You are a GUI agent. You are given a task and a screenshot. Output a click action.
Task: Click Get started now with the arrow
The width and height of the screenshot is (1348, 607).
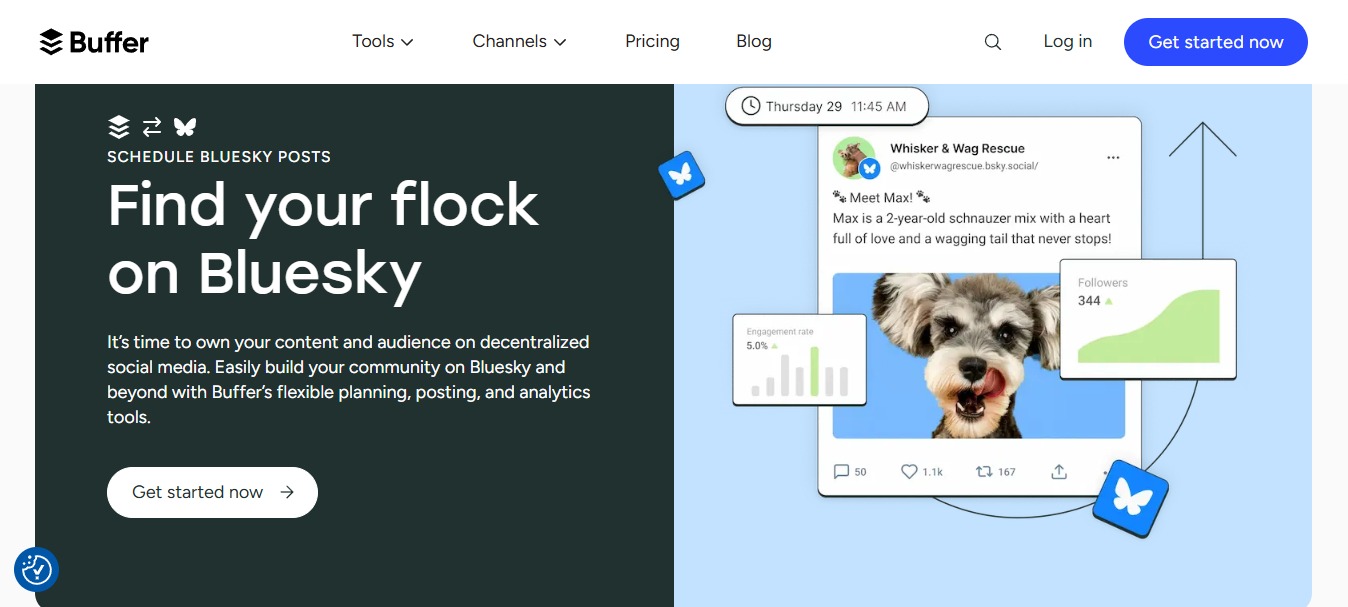[x=212, y=492]
